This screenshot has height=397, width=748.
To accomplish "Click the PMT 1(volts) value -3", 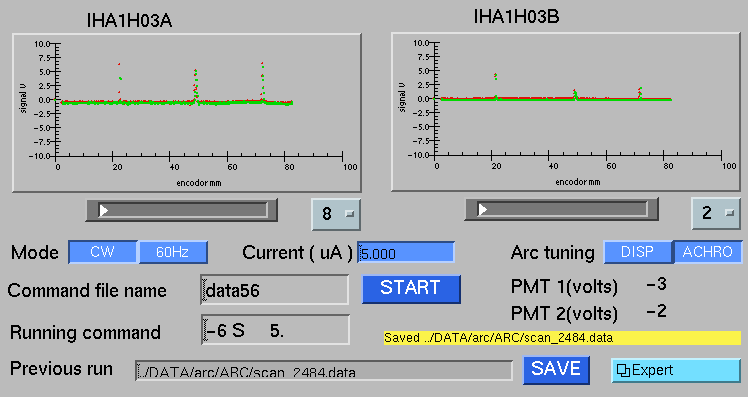I will 656,284.
